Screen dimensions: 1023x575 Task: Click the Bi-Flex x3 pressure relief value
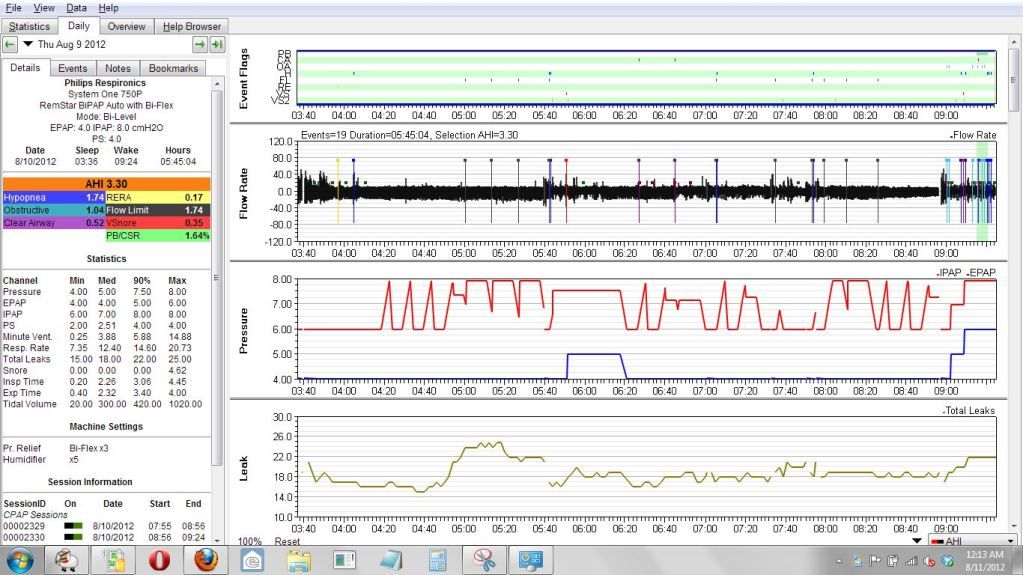pyautogui.click(x=89, y=448)
